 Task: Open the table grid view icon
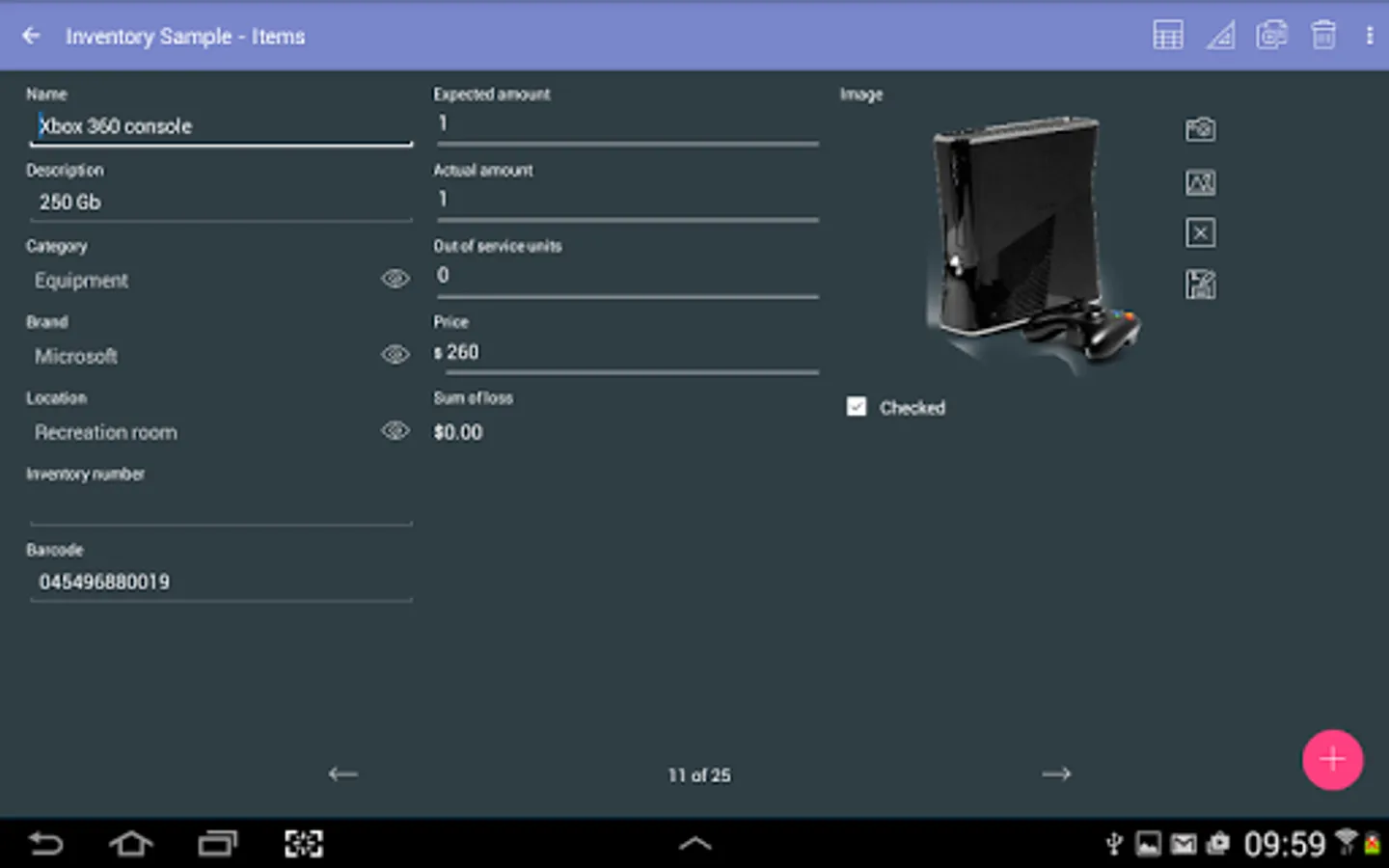point(1167,36)
